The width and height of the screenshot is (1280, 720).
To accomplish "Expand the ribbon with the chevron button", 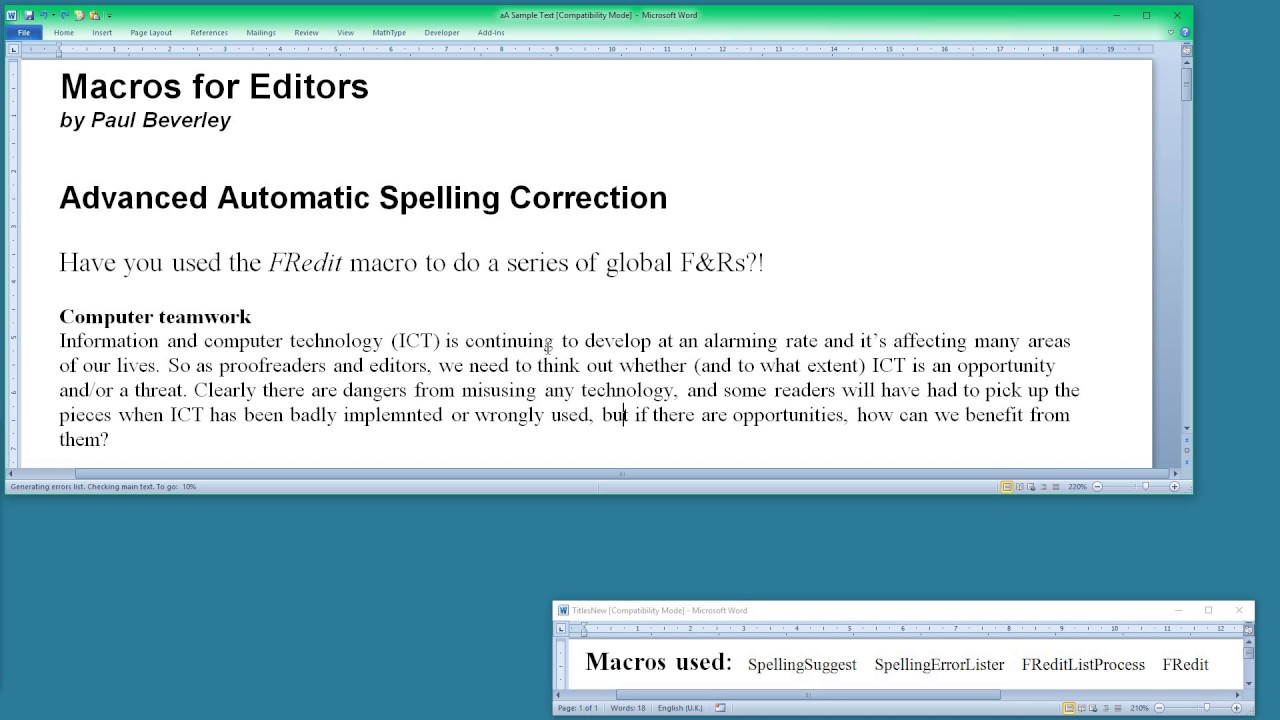I will (1171, 32).
